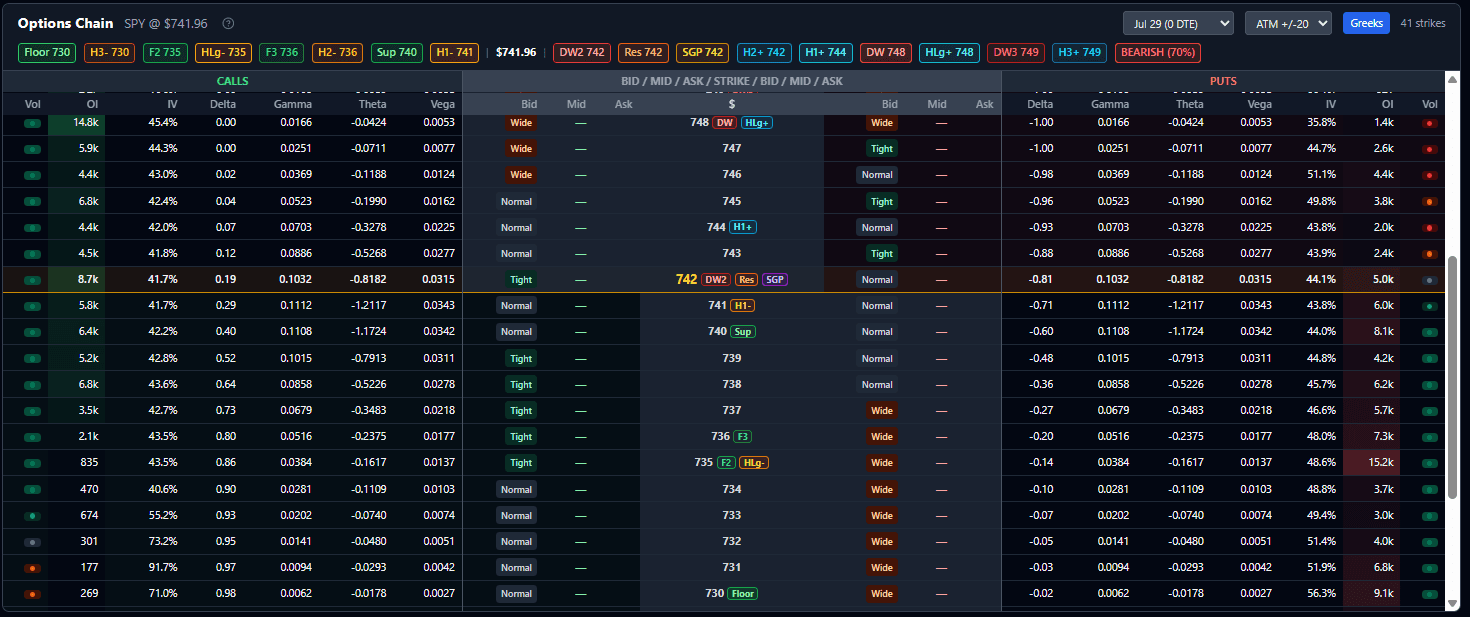Click the HLg+ tag next to strike 748
Viewport: 1470px width, 617px height.
(757, 123)
